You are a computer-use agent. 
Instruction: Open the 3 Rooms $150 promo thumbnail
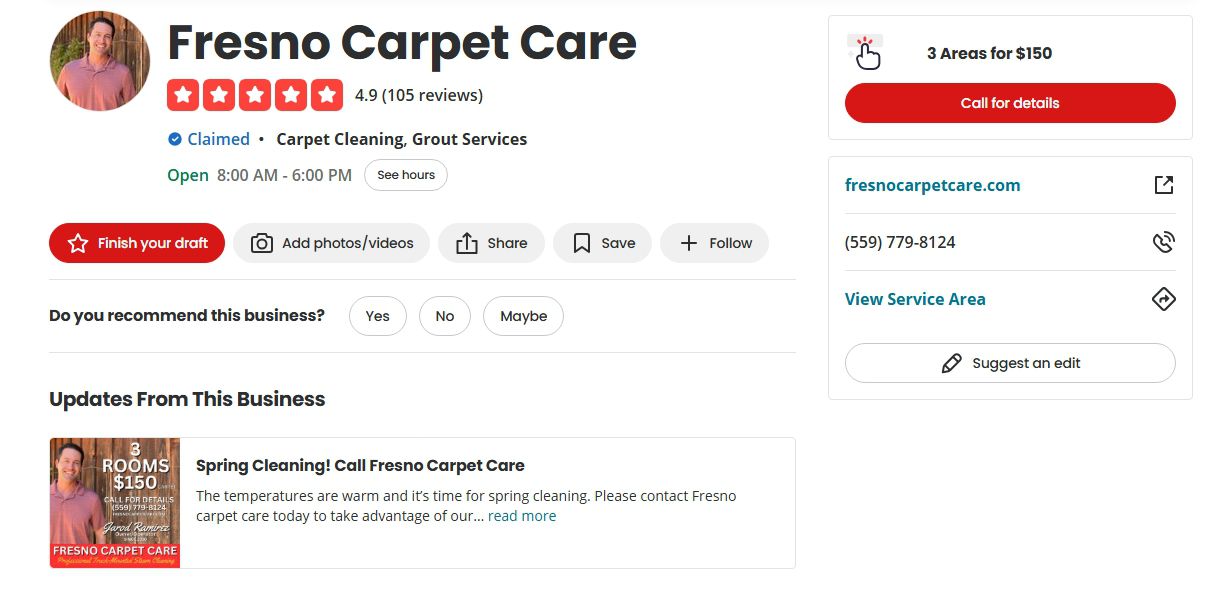click(x=115, y=503)
